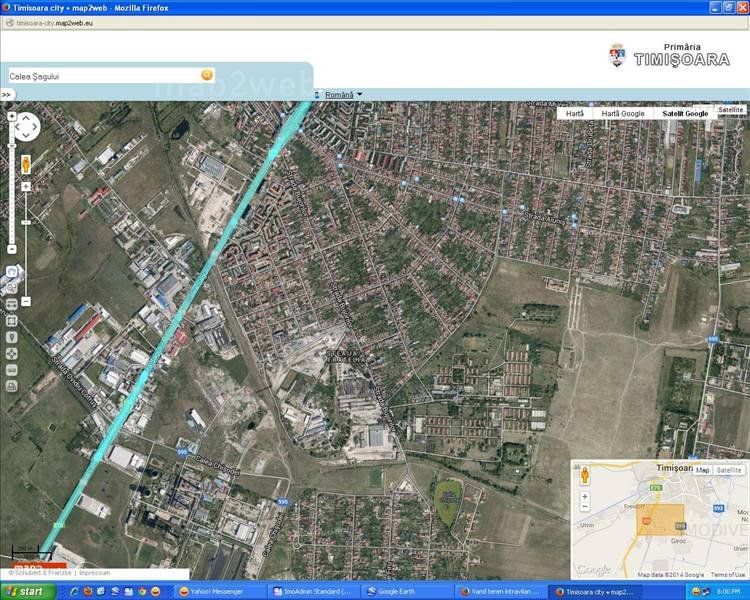Viewport: 750px width, 600px height.
Task: Select the Satelit Google layer
Action: coord(685,114)
